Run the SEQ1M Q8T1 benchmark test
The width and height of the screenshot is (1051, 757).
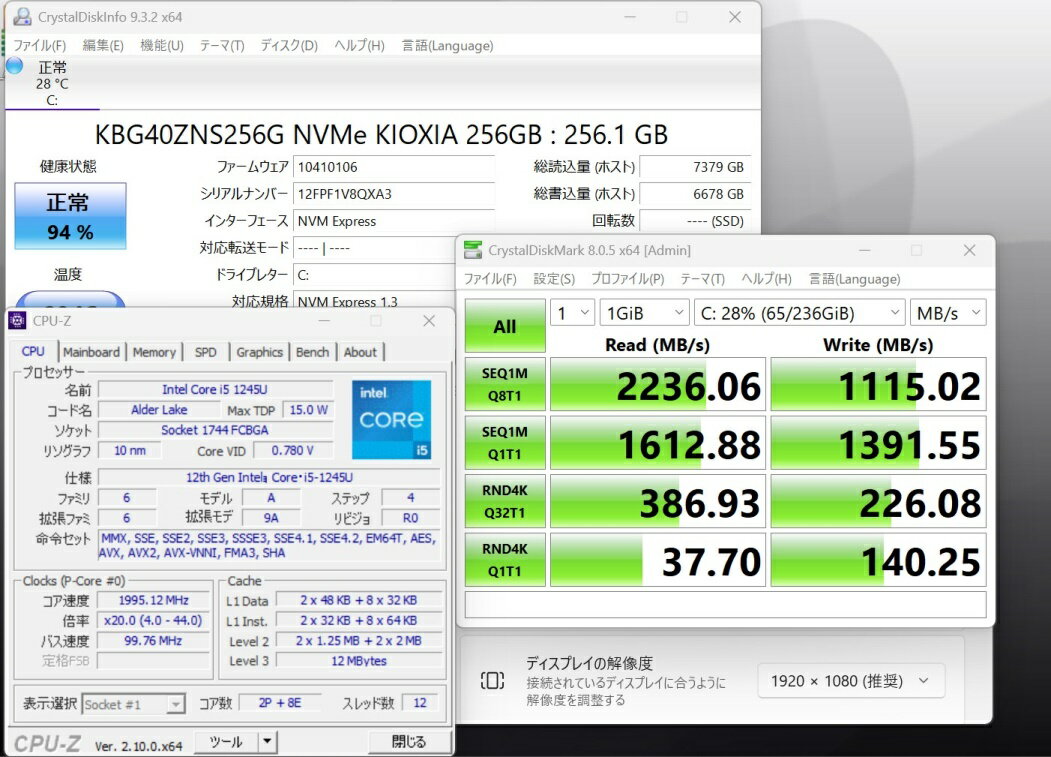click(x=505, y=385)
